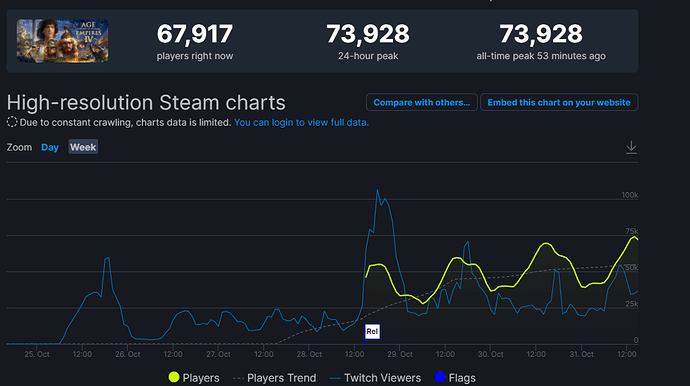Click the all-time peak 53 minutes ago text
Viewport: 690px width, 386px height.
(x=541, y=56)
